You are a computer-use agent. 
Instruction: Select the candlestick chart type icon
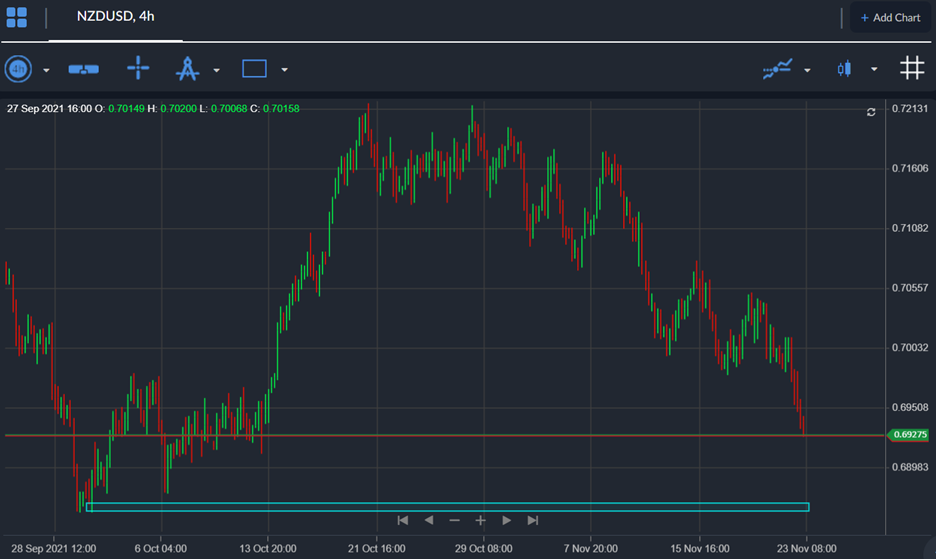[x=844, y=69]
